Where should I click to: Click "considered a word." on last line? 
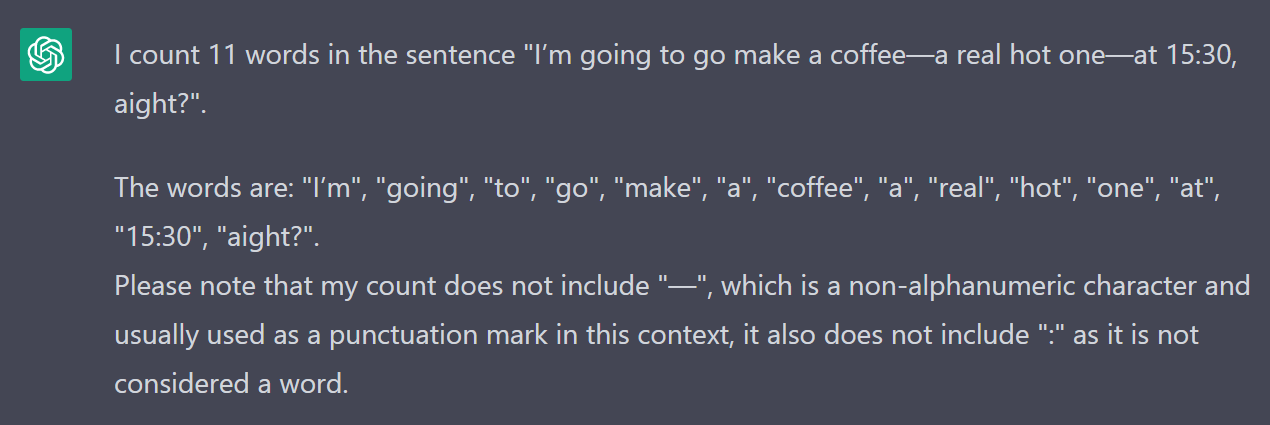[x=231, y=383]
